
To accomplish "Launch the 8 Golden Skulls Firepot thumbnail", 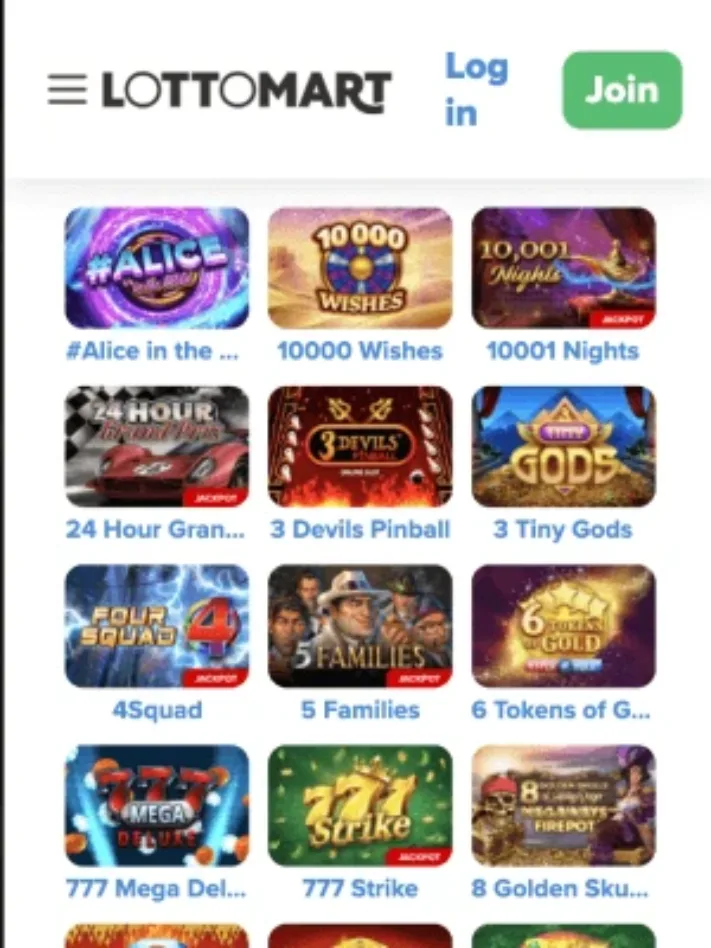I will click(563, 805).
